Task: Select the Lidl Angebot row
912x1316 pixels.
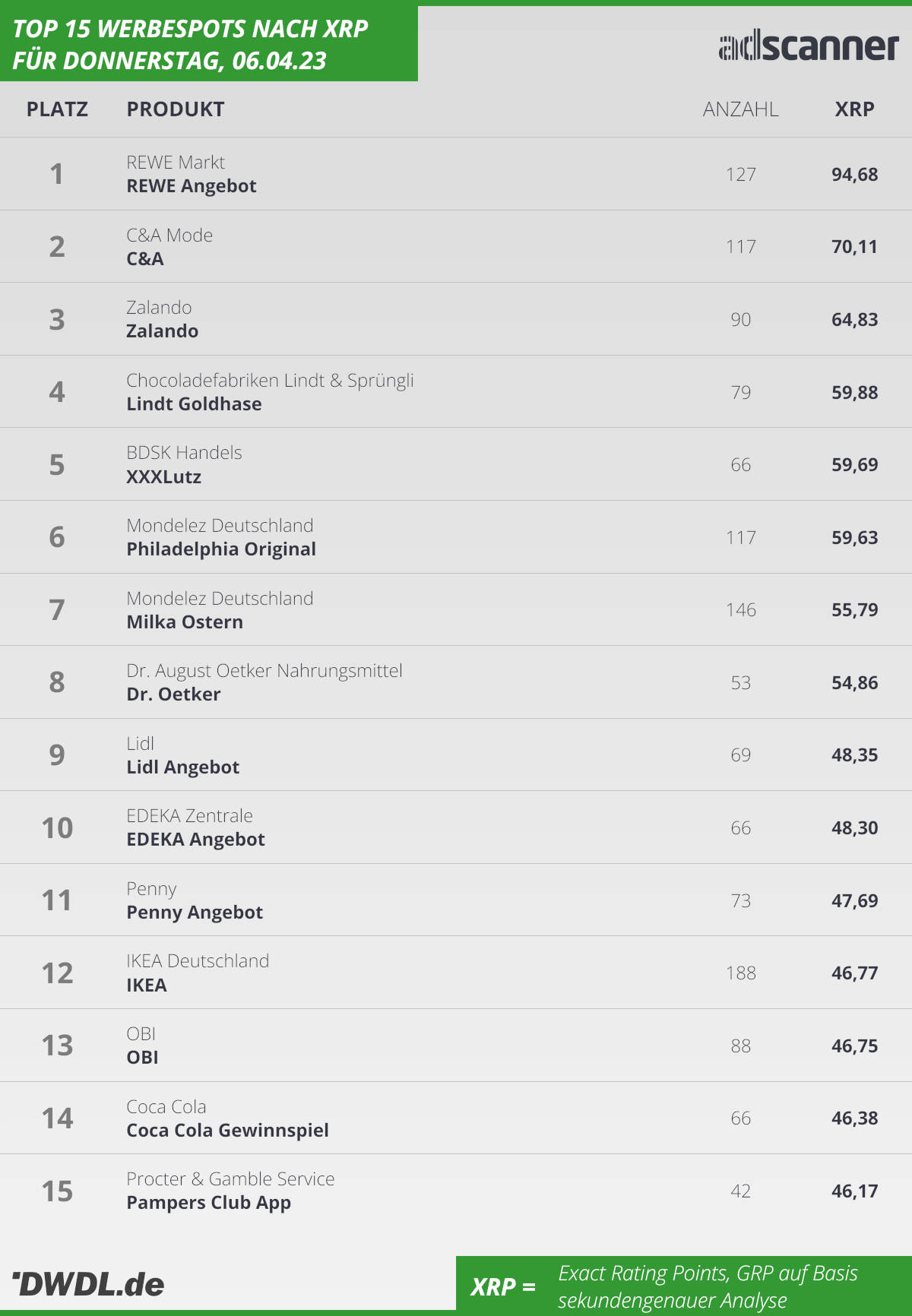Action: click(x=456, y=755)
